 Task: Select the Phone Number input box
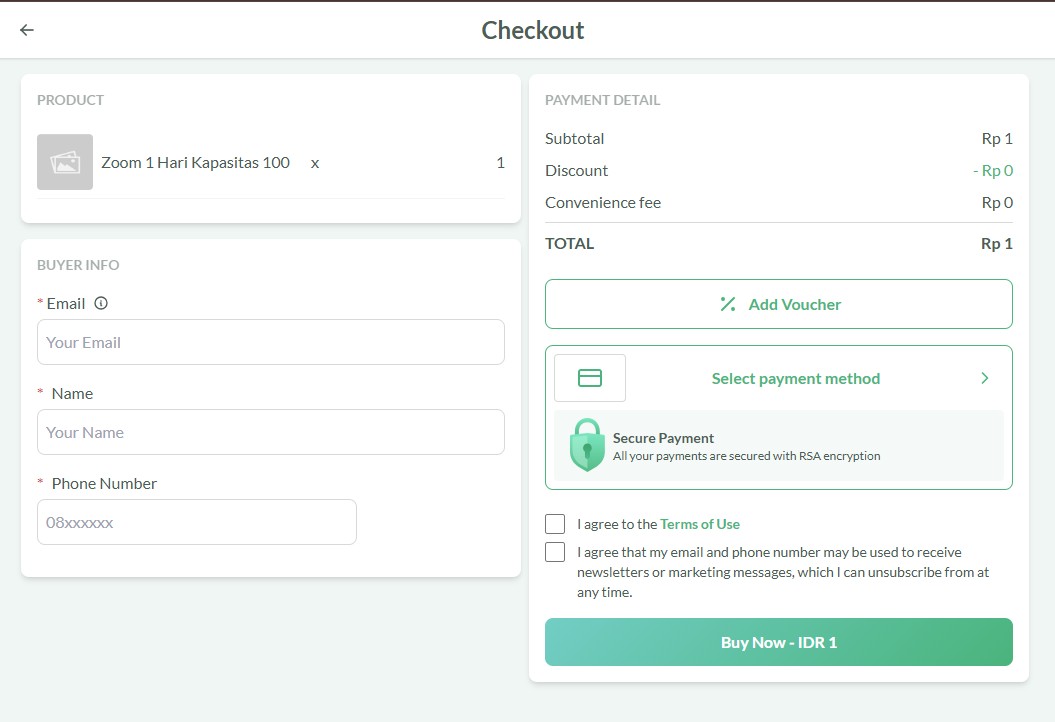coord(197,522)
